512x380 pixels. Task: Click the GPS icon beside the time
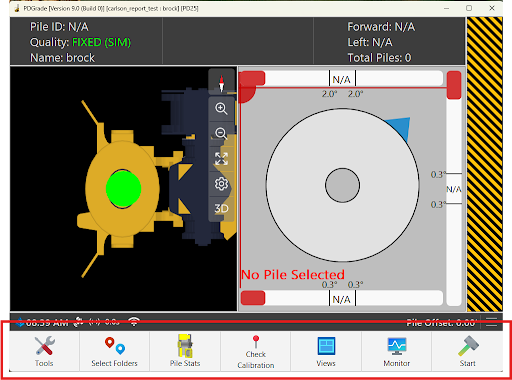pyautogui.click(x=20, y=322)
